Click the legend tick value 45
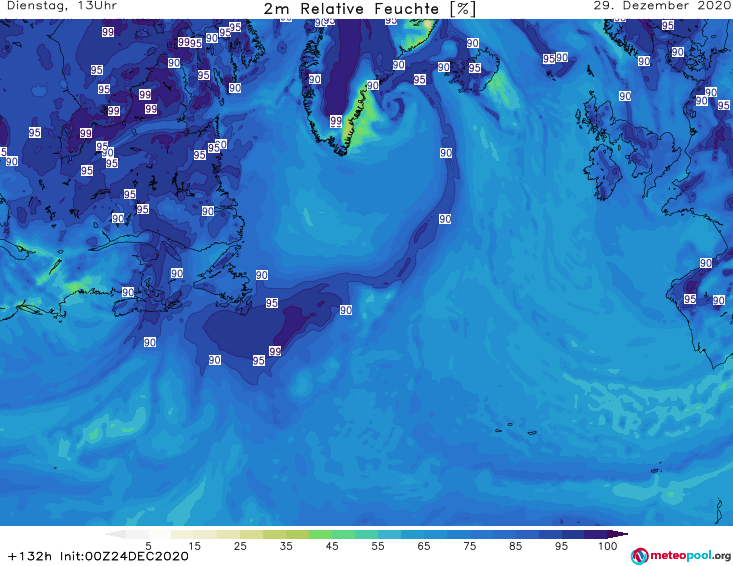Screen dimensions: 733x566 (332, 546)
